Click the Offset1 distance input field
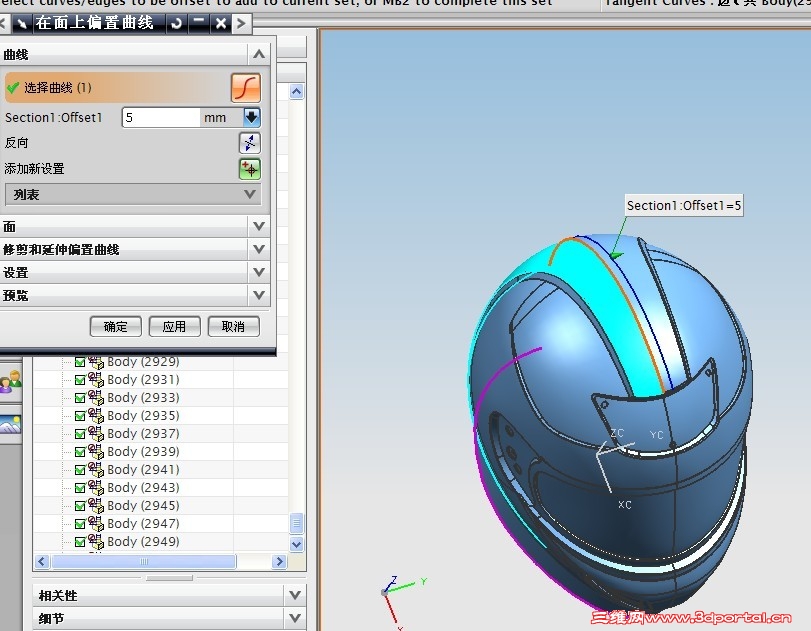811x631 pixels. point(161,117)
